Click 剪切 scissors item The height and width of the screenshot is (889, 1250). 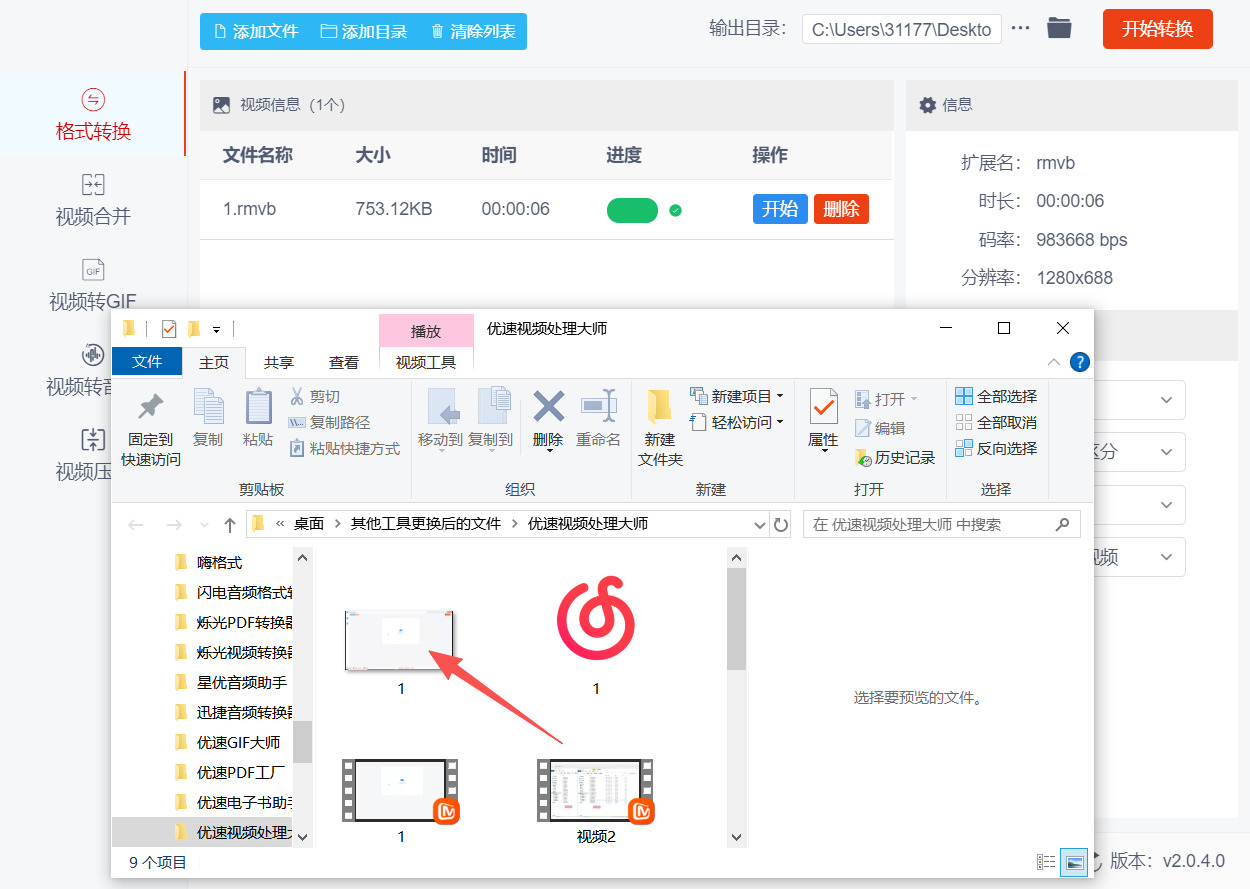point(315,397)
